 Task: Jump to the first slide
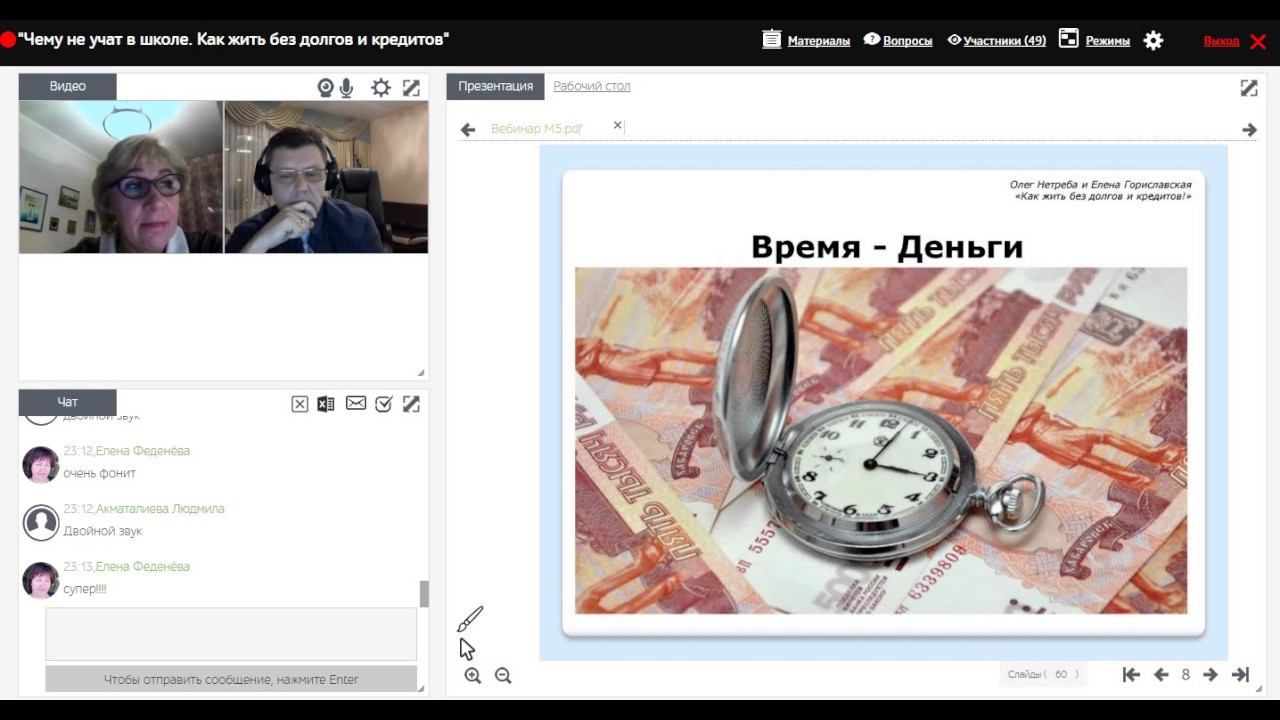tap(1131, 675)
